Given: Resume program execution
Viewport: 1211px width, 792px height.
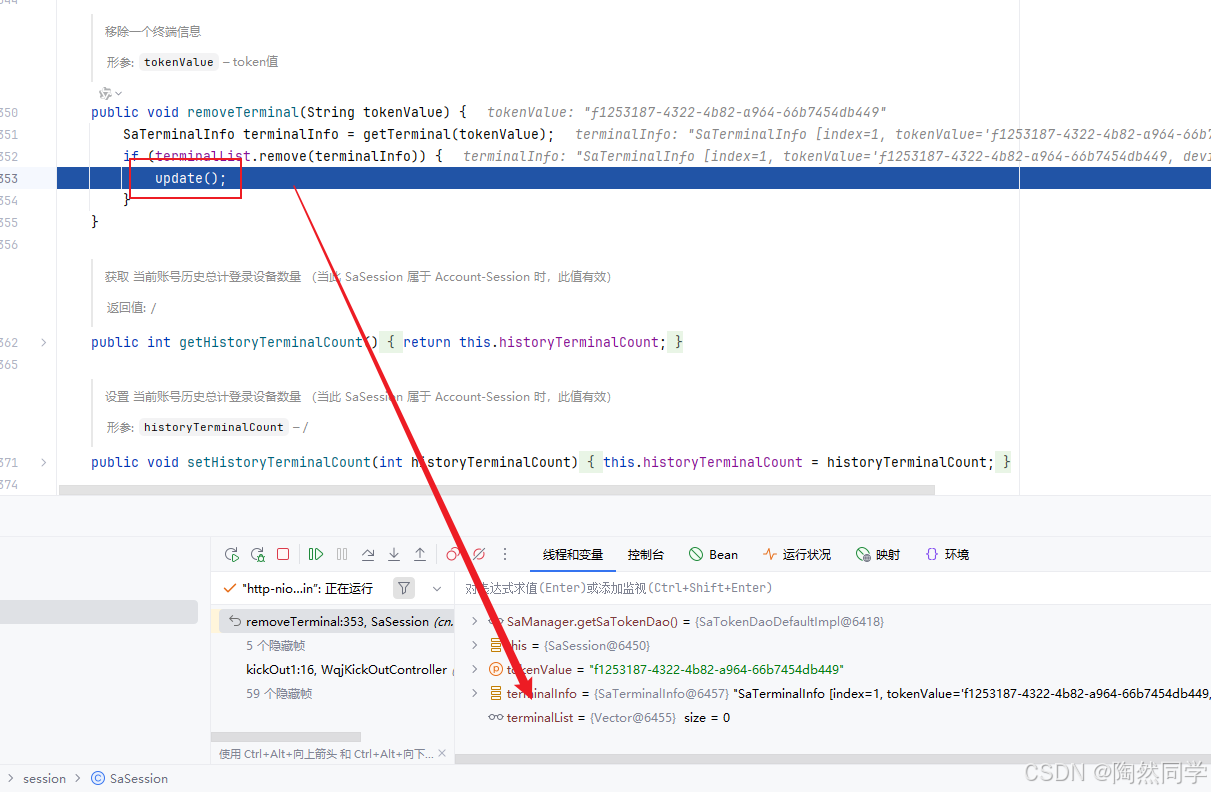Looking at the screenshot, I should point(316,554).
